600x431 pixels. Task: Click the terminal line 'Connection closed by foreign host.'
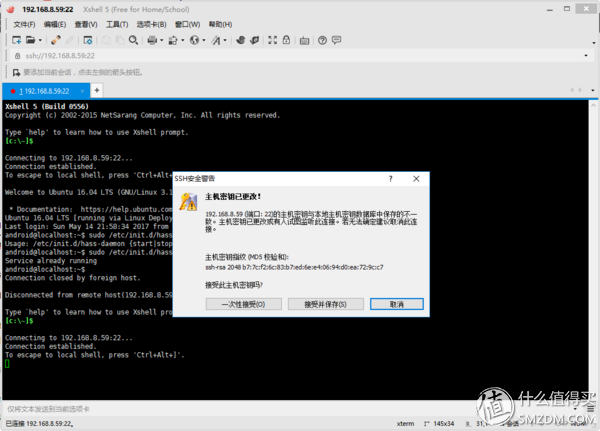click(73, 278)
